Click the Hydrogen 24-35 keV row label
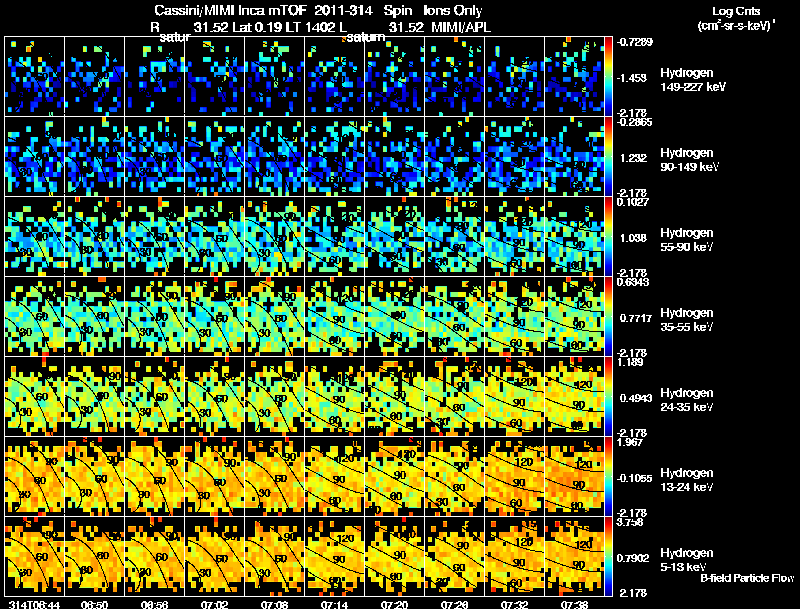The width and height of the screenshot is (800, 609). [x=687, y=400]
